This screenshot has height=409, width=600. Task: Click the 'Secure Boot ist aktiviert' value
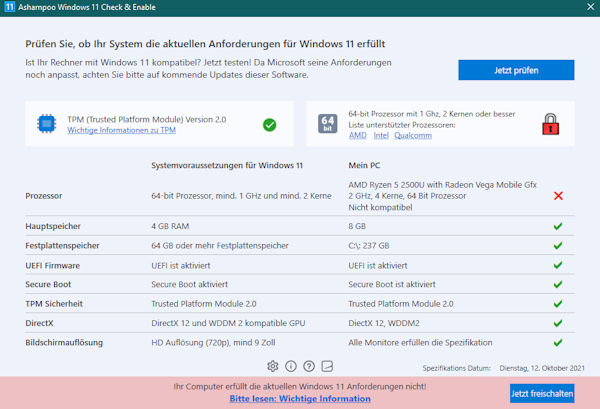coord(392,284)
